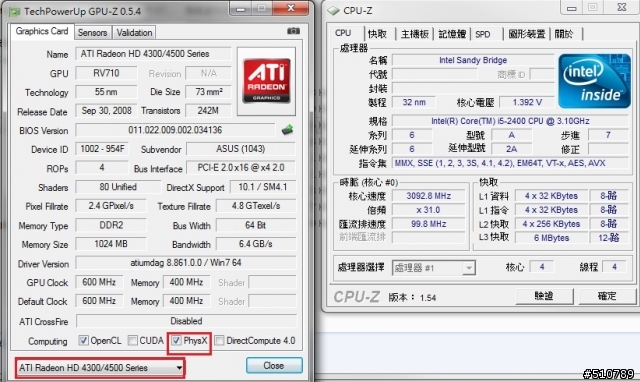Viewport: 640px width, 382px height.
Task: Click the DDR2 Memory Type value
Action: point(111,225)
